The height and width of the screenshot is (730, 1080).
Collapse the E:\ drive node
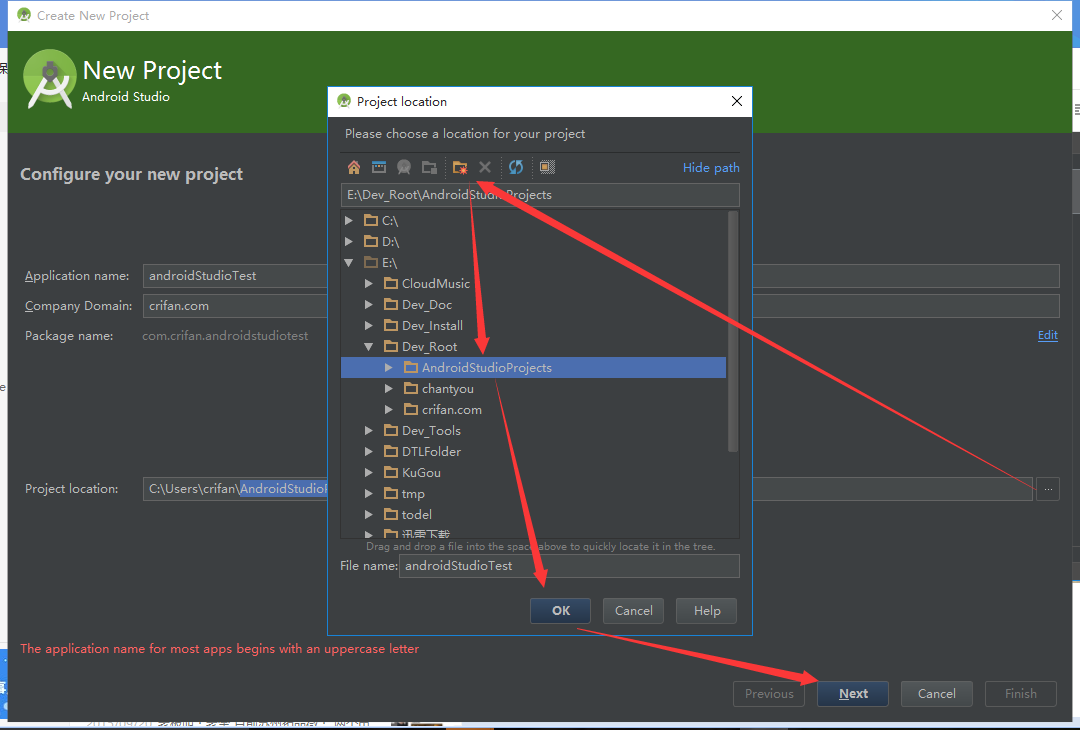[349, 262]
